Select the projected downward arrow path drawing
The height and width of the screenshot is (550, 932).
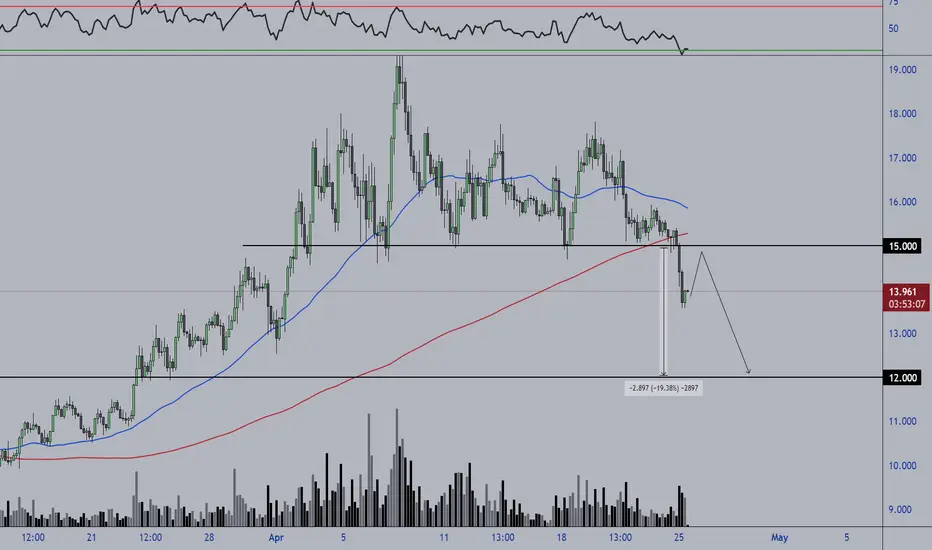[725, 312]
